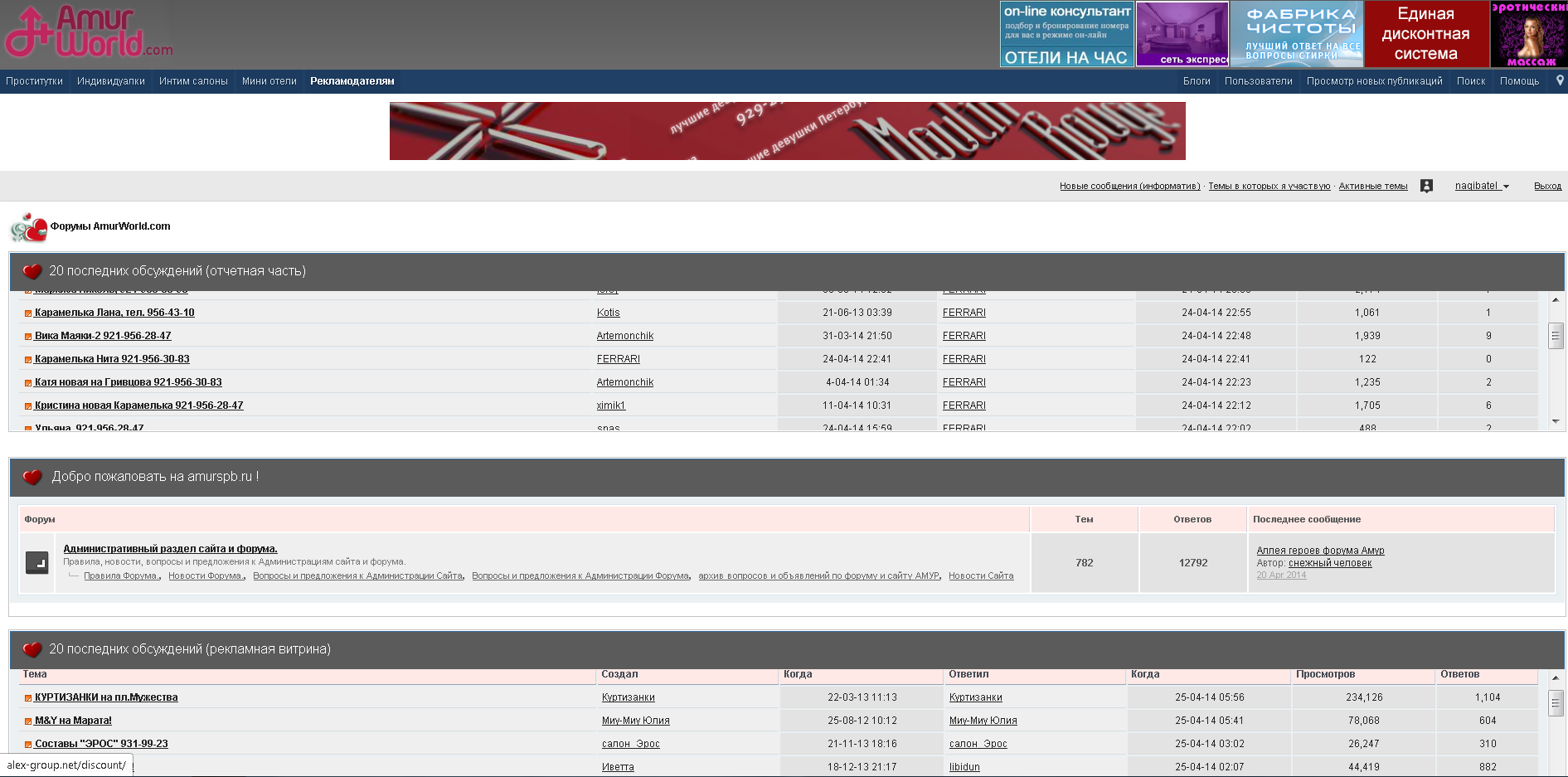Screen dimensions: 1568x777
Task: Click the Единая дисконтная система banner
Action: (x=1425, y=34)
